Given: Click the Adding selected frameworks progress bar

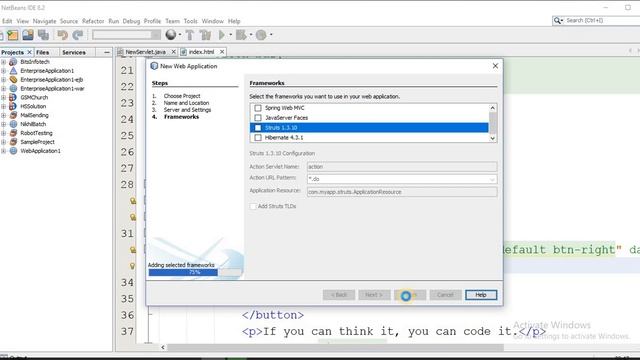Looking at the screenshot, I should pyautogui.click(x=195, y=272).
